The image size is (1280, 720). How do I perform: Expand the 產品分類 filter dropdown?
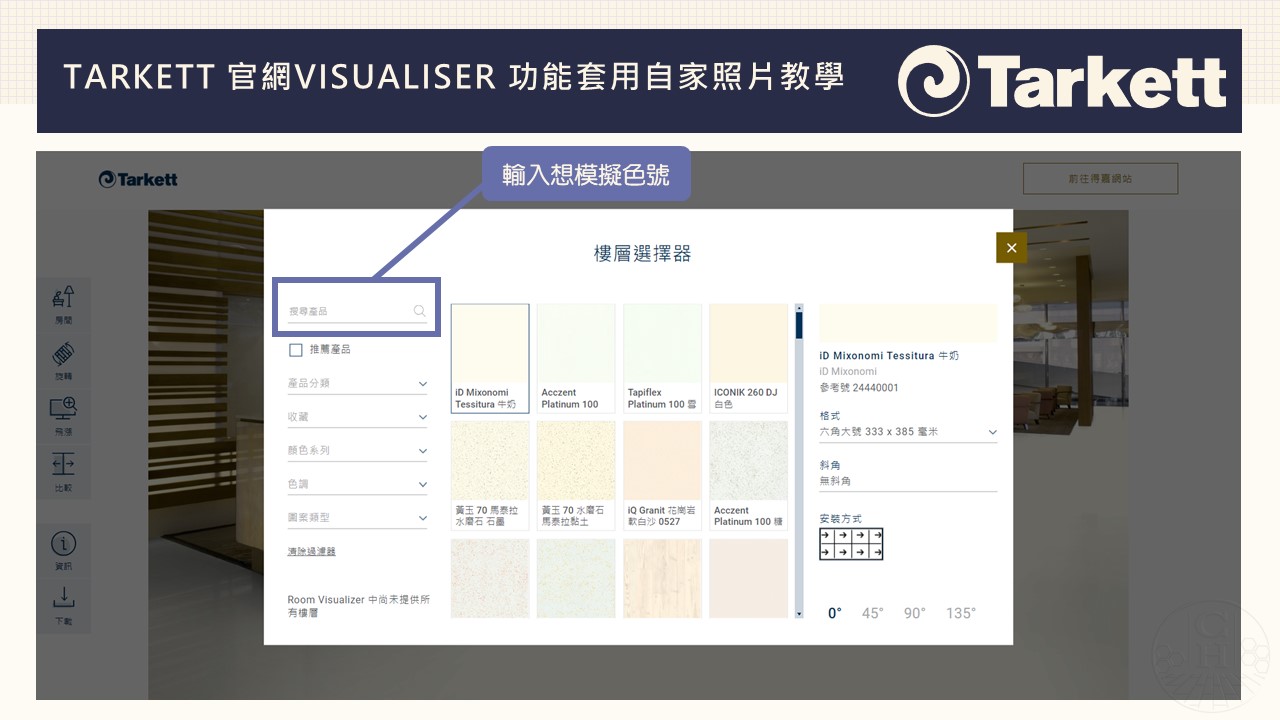(x=358, y=384)
